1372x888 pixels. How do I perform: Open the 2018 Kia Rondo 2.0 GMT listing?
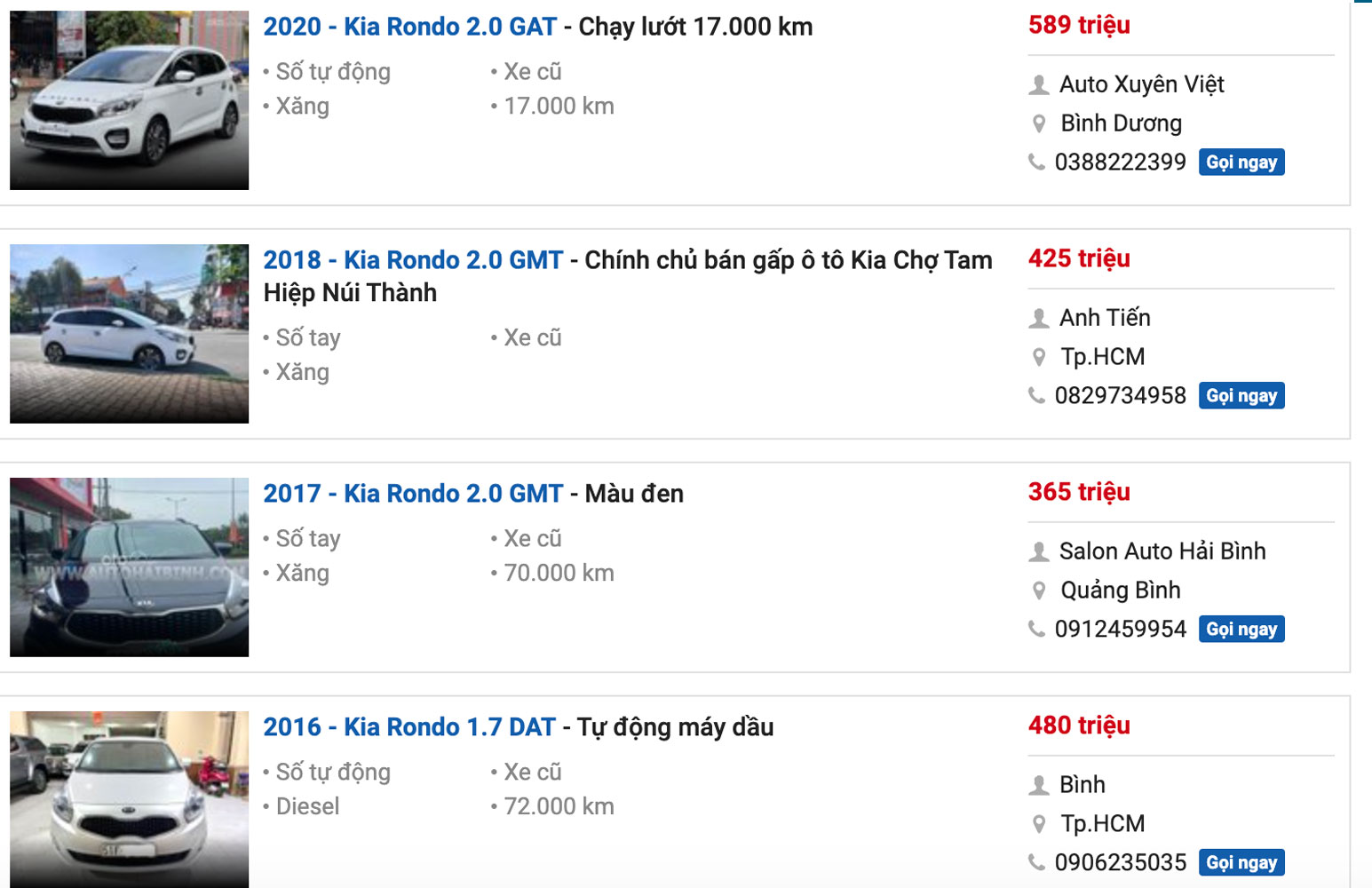(x=413, y=260)
